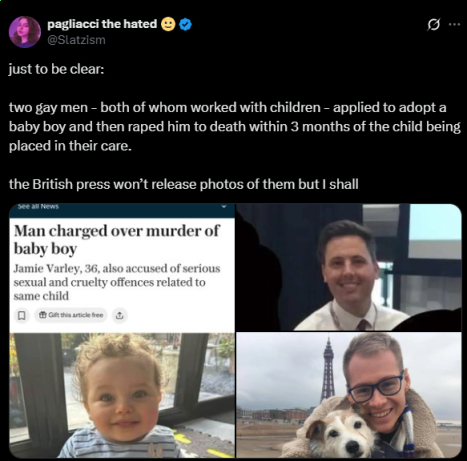Screen dimensions: 467x461
Task: Click the just to be clear: text line
Action: click(x=56, y=69)
